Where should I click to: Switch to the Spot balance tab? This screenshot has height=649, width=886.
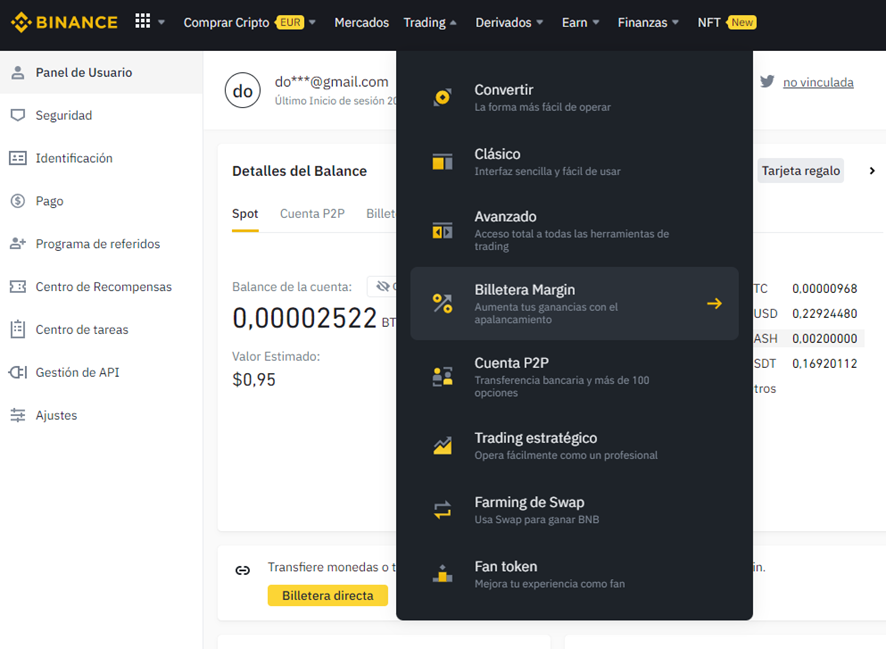click(245, 214)
